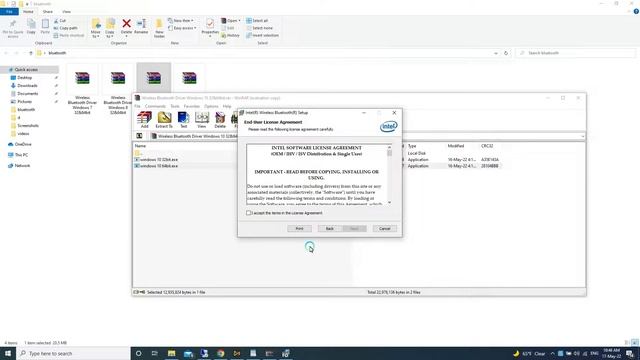
Task: Switch to Share tab in File Explorer
Action: [x=48, y=11]
